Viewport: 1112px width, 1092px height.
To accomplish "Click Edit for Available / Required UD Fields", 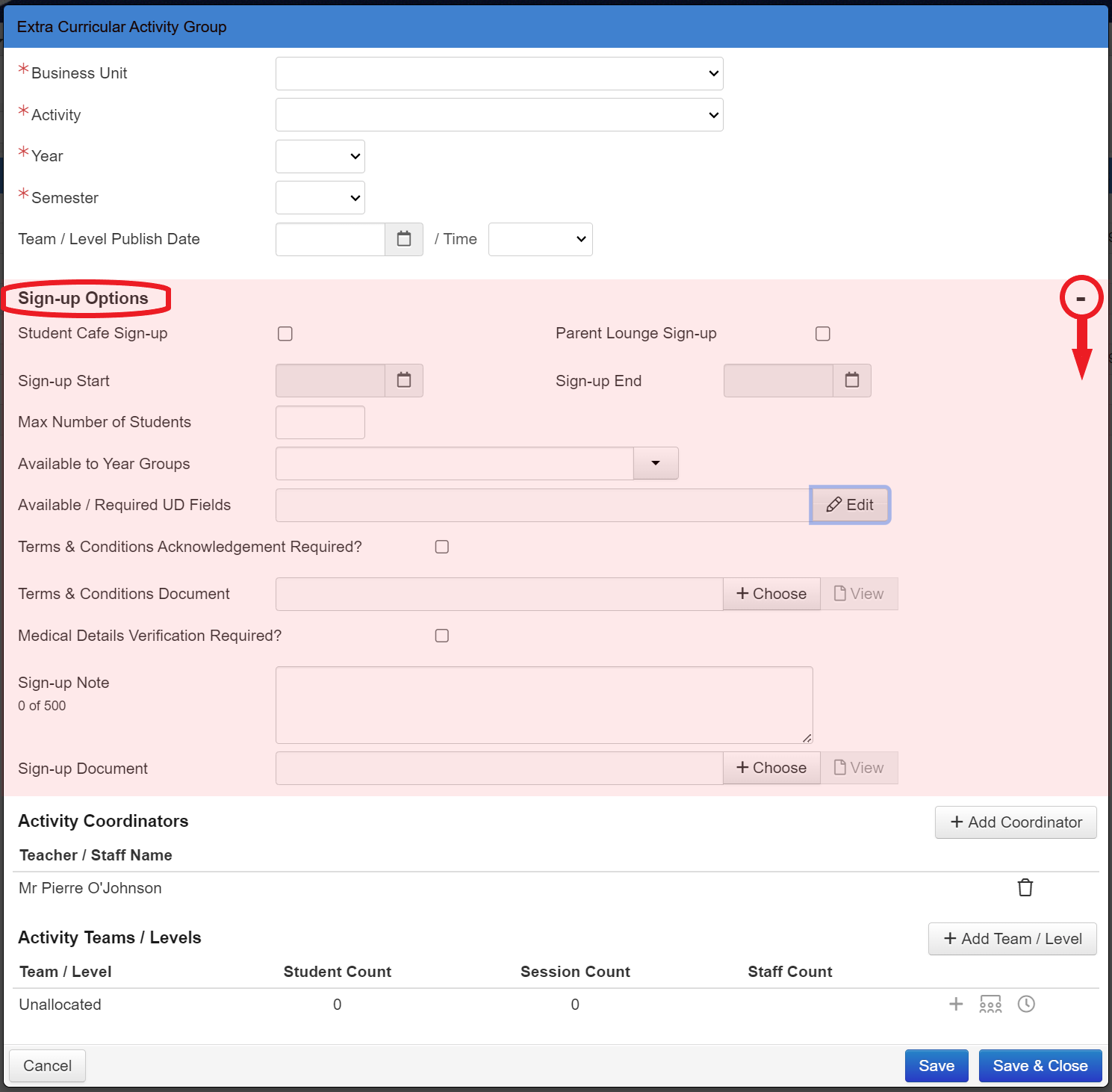I will [850, 505].
